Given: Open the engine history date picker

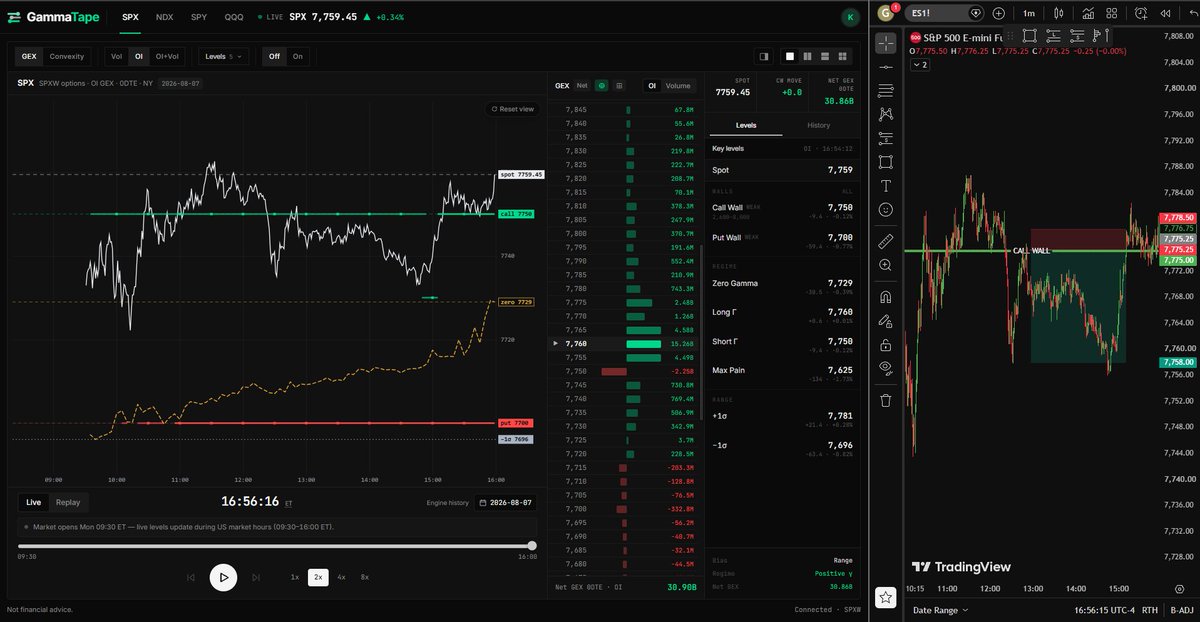Looking at the screenshot, I should point(507,502).
